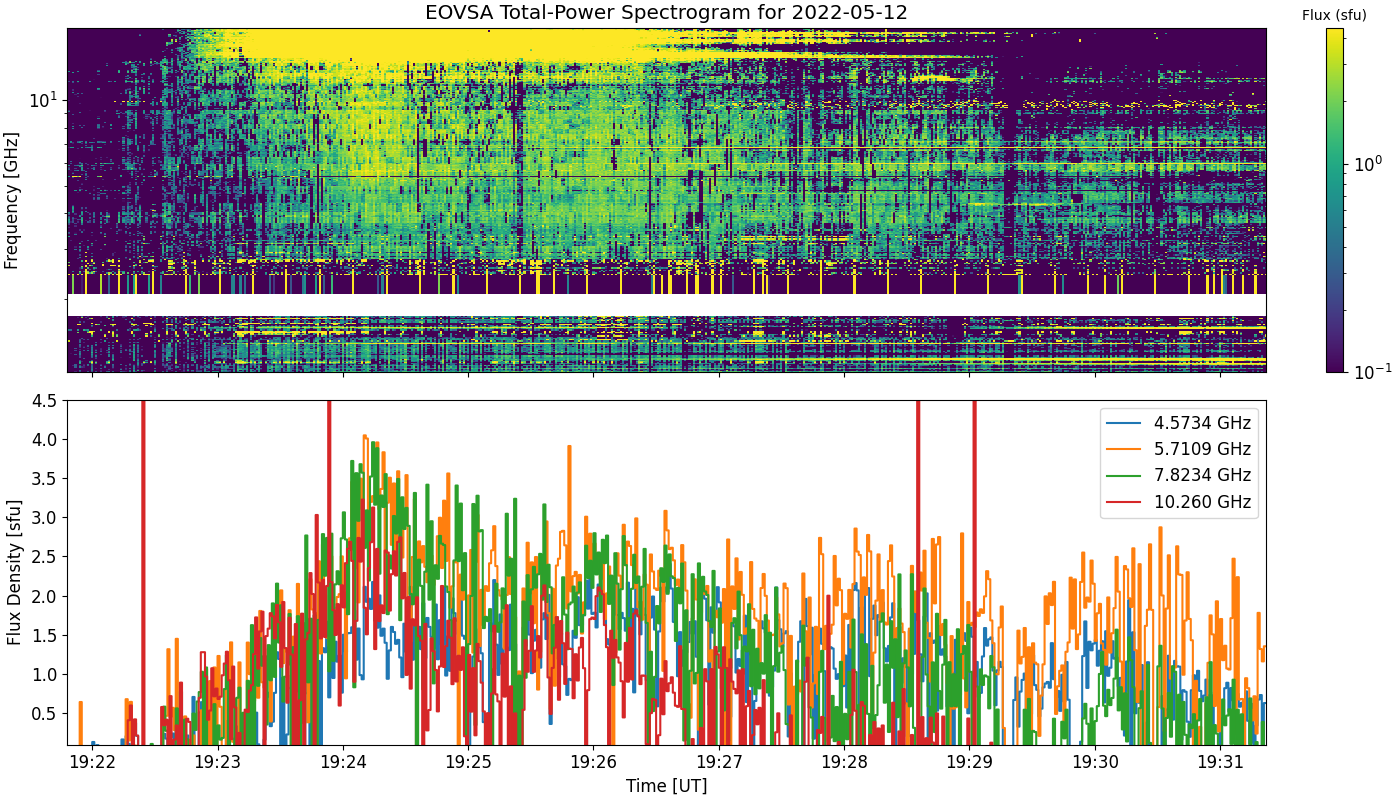Click the 4.5 flux density tick label
This screenshot has height=800, width=1400.
44,400
